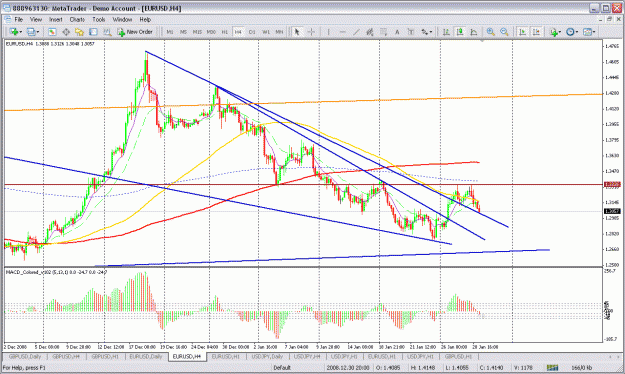The image size is (625, 374).
Task: Switch timeframe to MN
Action: 279,32
